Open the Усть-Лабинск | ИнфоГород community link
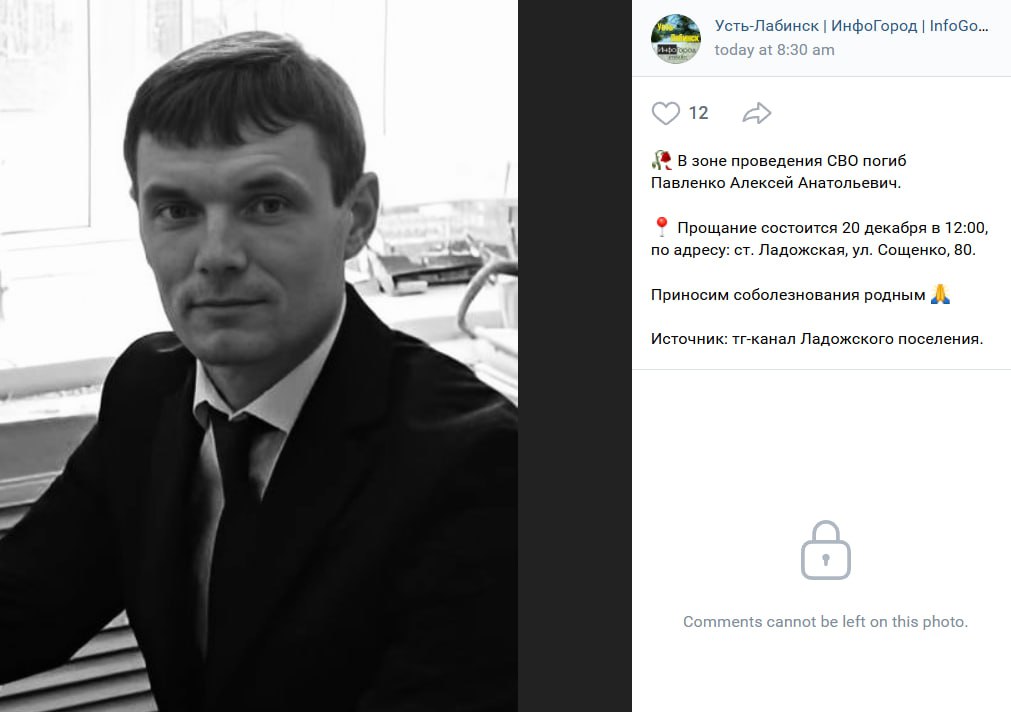Image resolution: width=1011 pixels, height=712 pixels. (x=851, y=26)
